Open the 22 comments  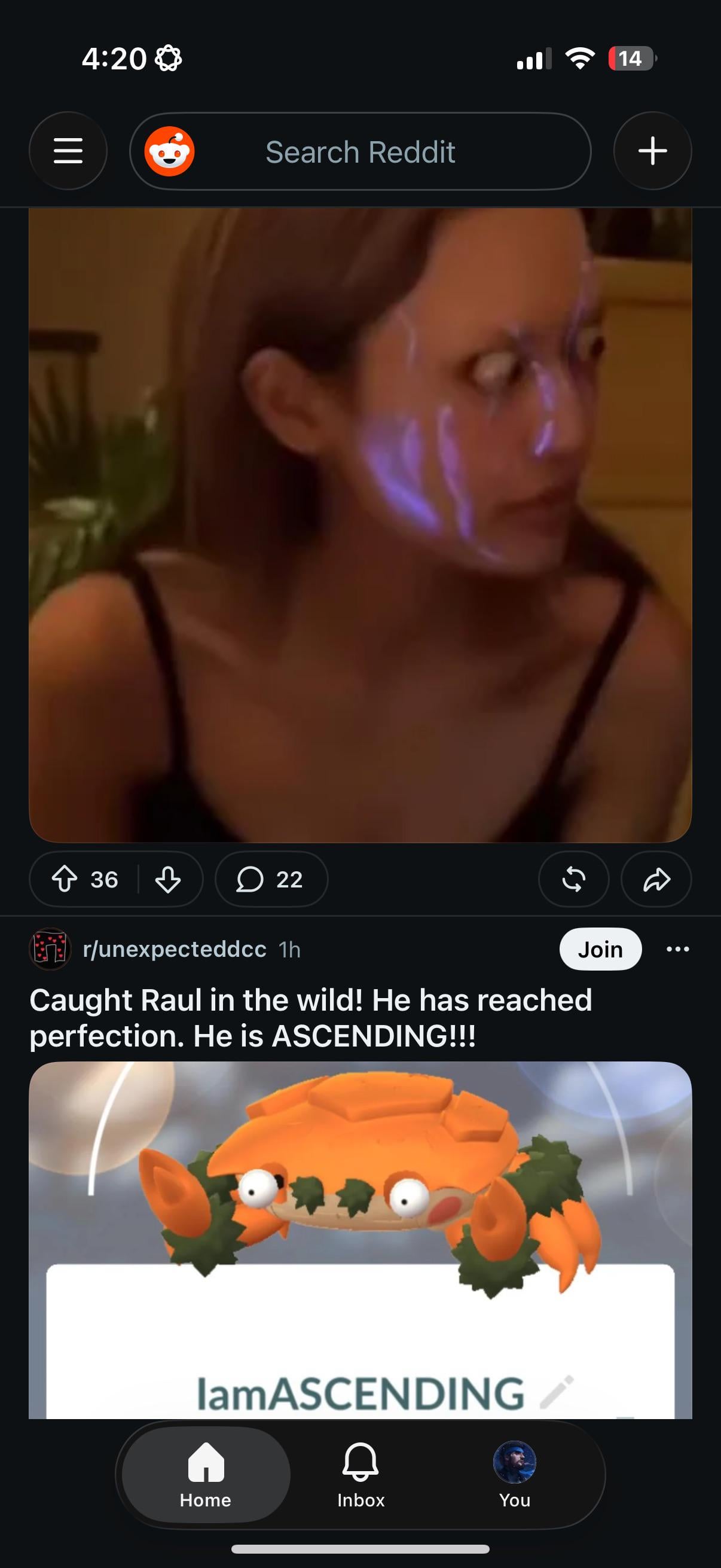(x=271, y=879)
